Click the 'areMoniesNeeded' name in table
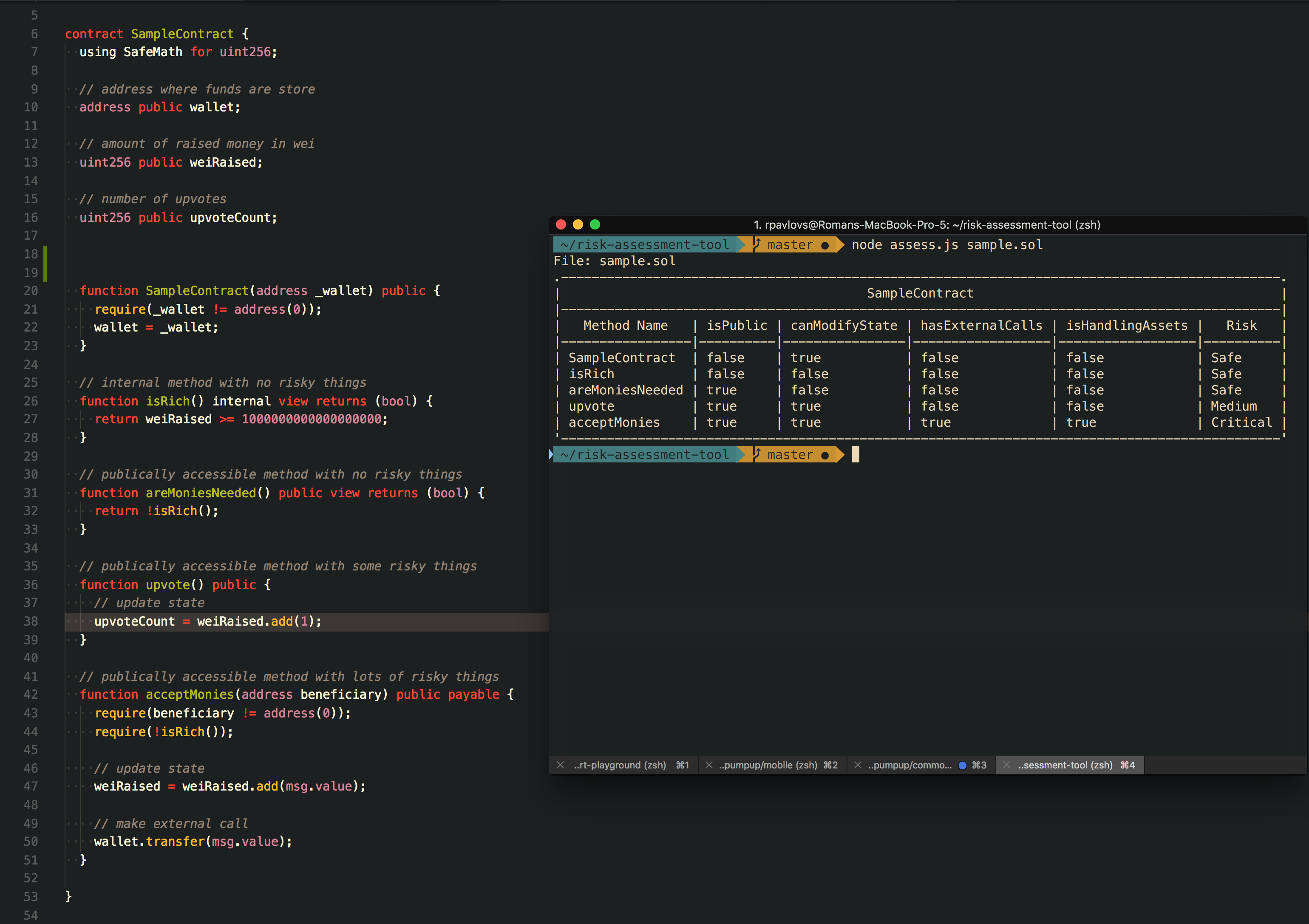The height and width of the screenshot is (924, 1309). tap(626, 391)
